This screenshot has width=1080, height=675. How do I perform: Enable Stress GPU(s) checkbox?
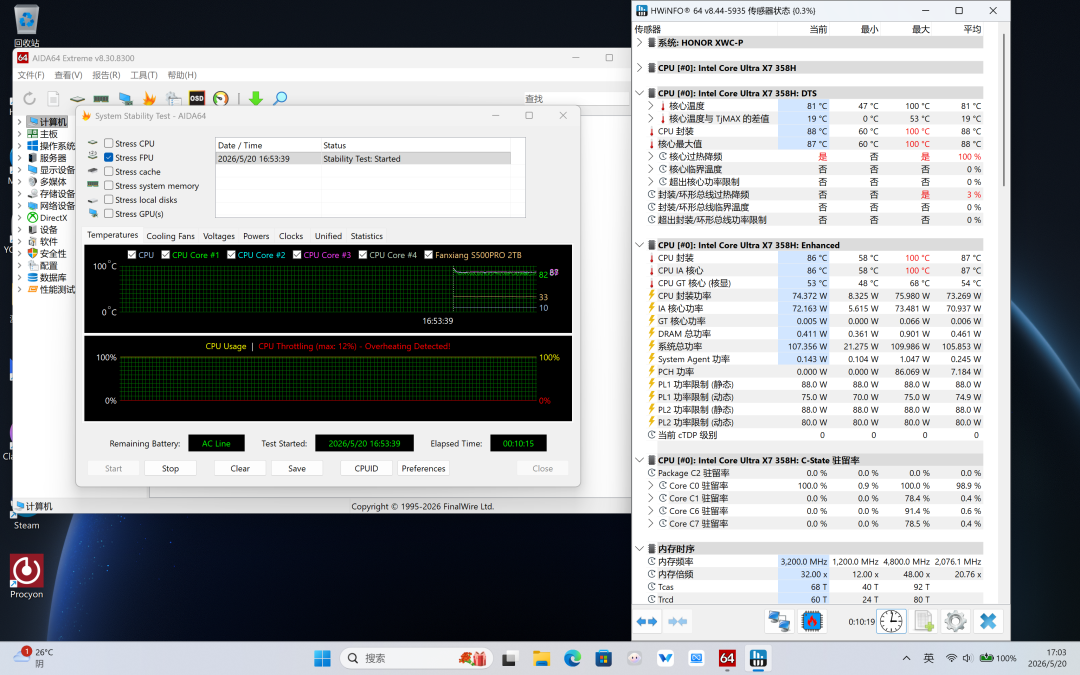(x=109, y=214)
